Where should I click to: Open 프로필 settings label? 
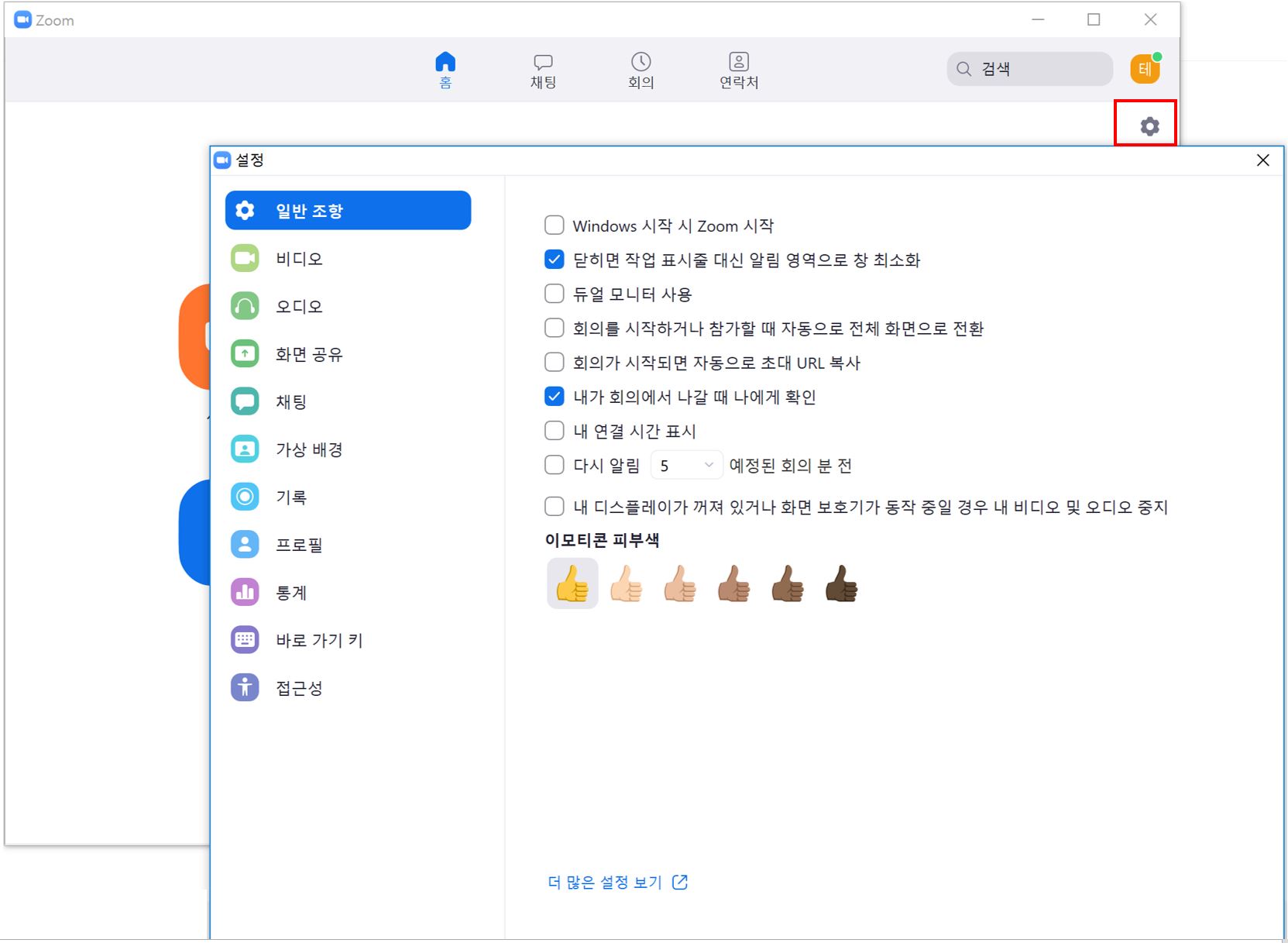299,545
